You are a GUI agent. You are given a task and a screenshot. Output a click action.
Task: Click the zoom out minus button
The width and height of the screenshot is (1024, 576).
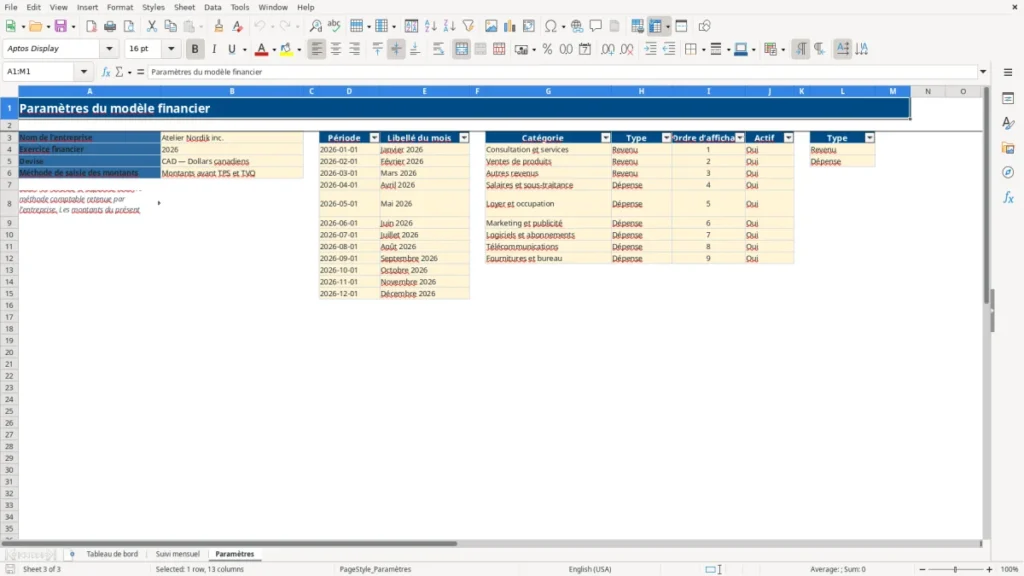(x=922, y=569)
